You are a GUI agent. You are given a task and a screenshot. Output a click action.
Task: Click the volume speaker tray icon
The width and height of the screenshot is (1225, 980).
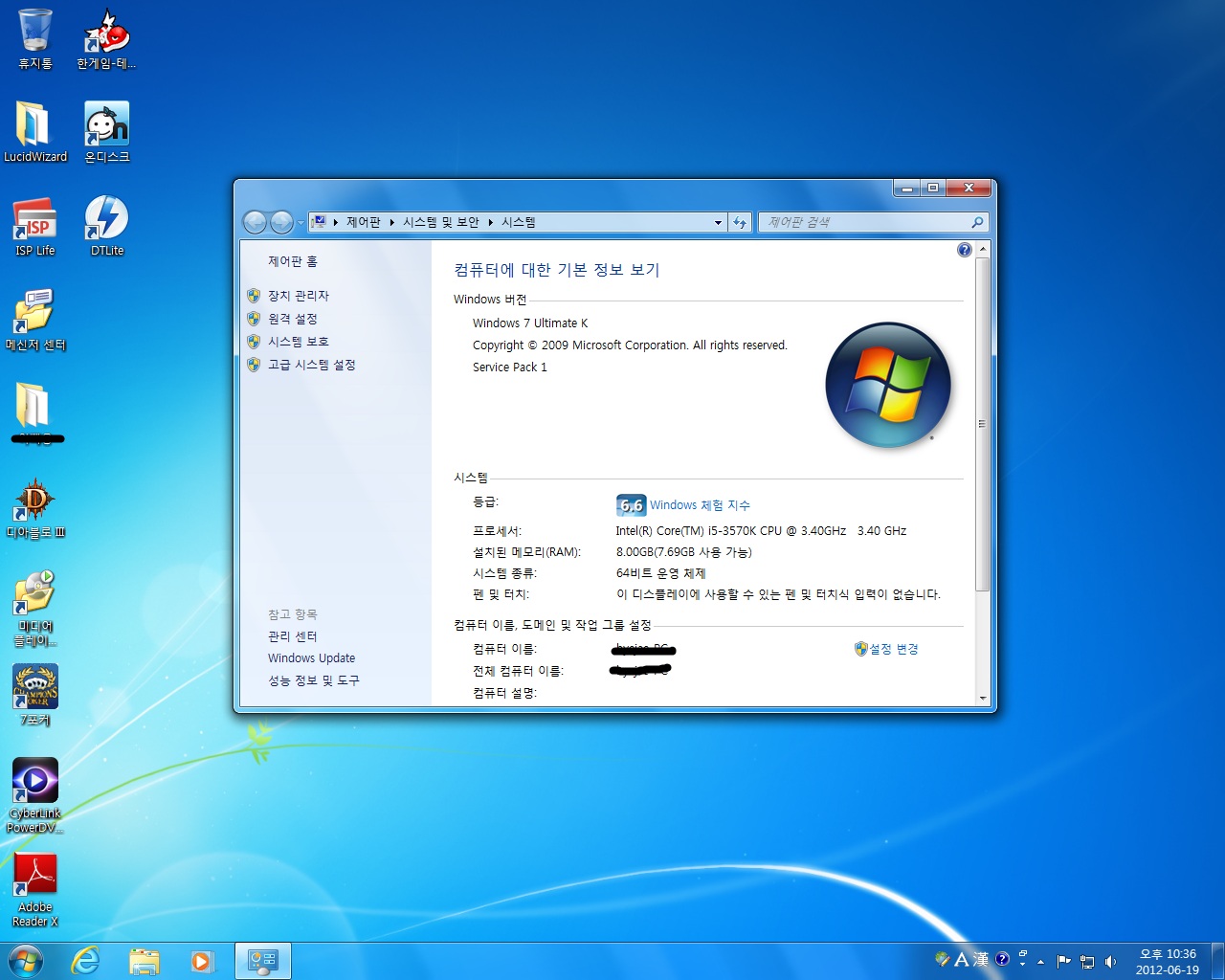[x=1110, y=961]
